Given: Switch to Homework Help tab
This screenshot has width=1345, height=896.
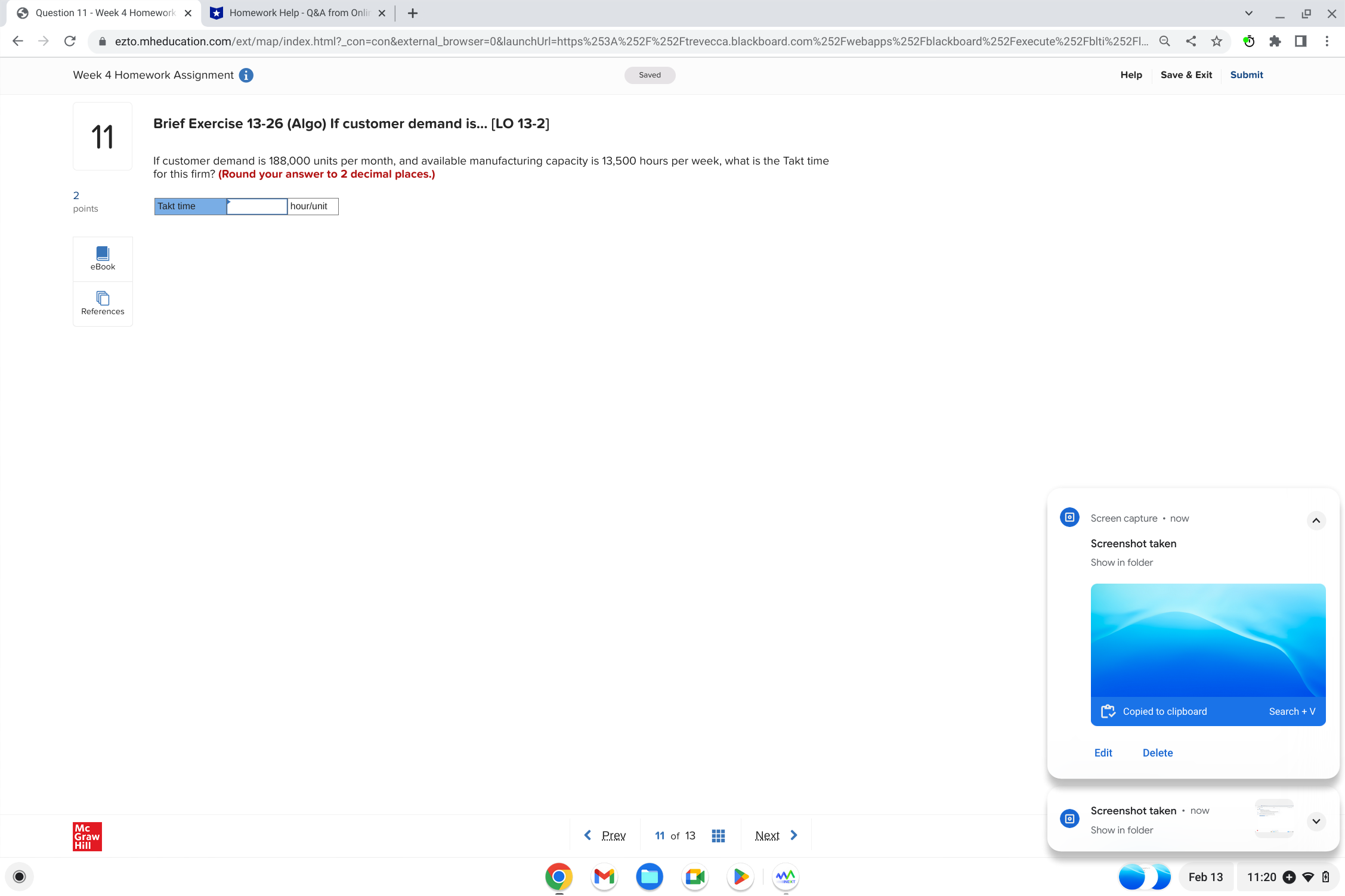Looking at the screenshot, I should (x=298, y=13).
